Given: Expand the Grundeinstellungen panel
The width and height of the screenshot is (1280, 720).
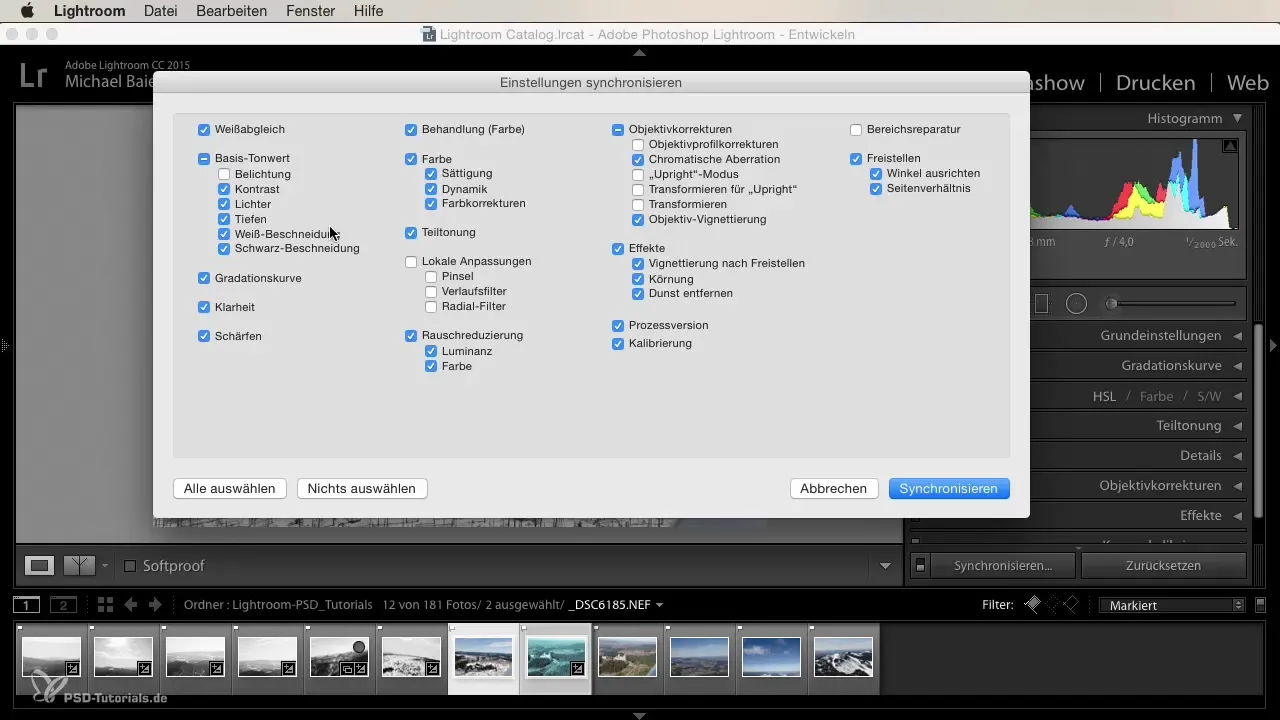Looking at the screenshot, I should 1237,336.
